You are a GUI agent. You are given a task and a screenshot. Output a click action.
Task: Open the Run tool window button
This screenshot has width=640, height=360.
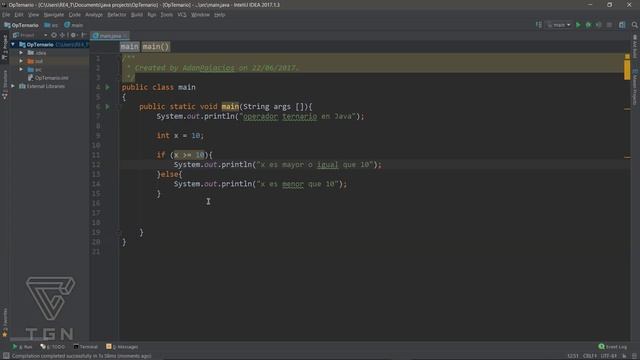[22, 347]
